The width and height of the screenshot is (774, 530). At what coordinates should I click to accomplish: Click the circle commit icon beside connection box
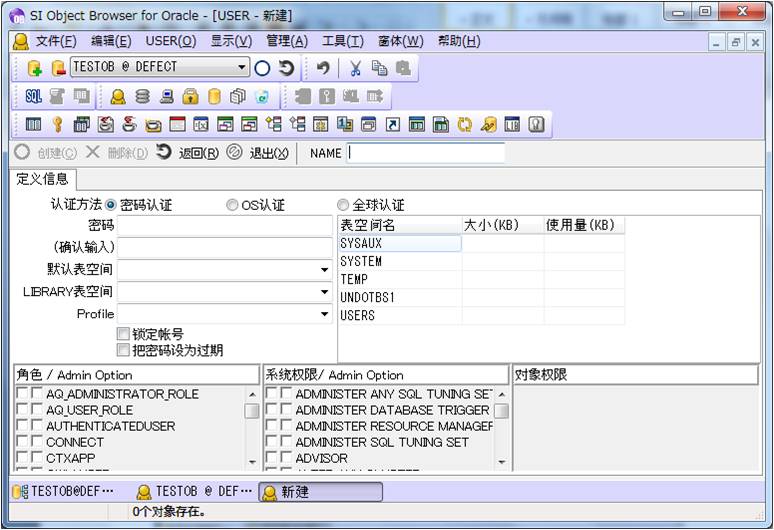click(x=262, y=68)
